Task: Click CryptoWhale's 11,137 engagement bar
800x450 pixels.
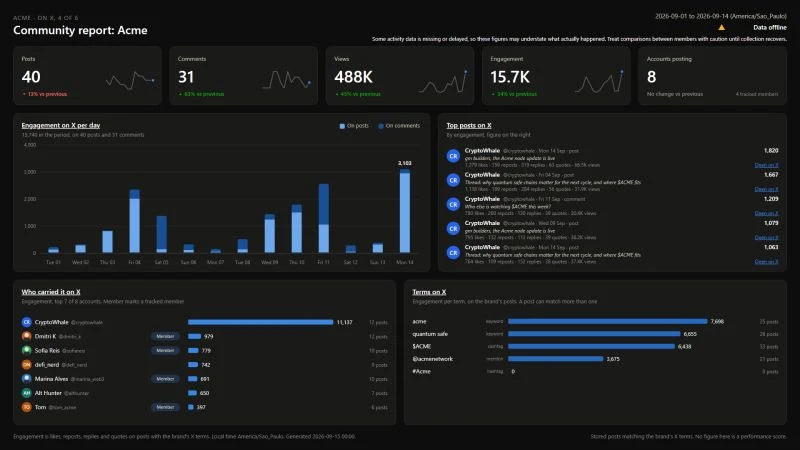Action: (260, 322)
